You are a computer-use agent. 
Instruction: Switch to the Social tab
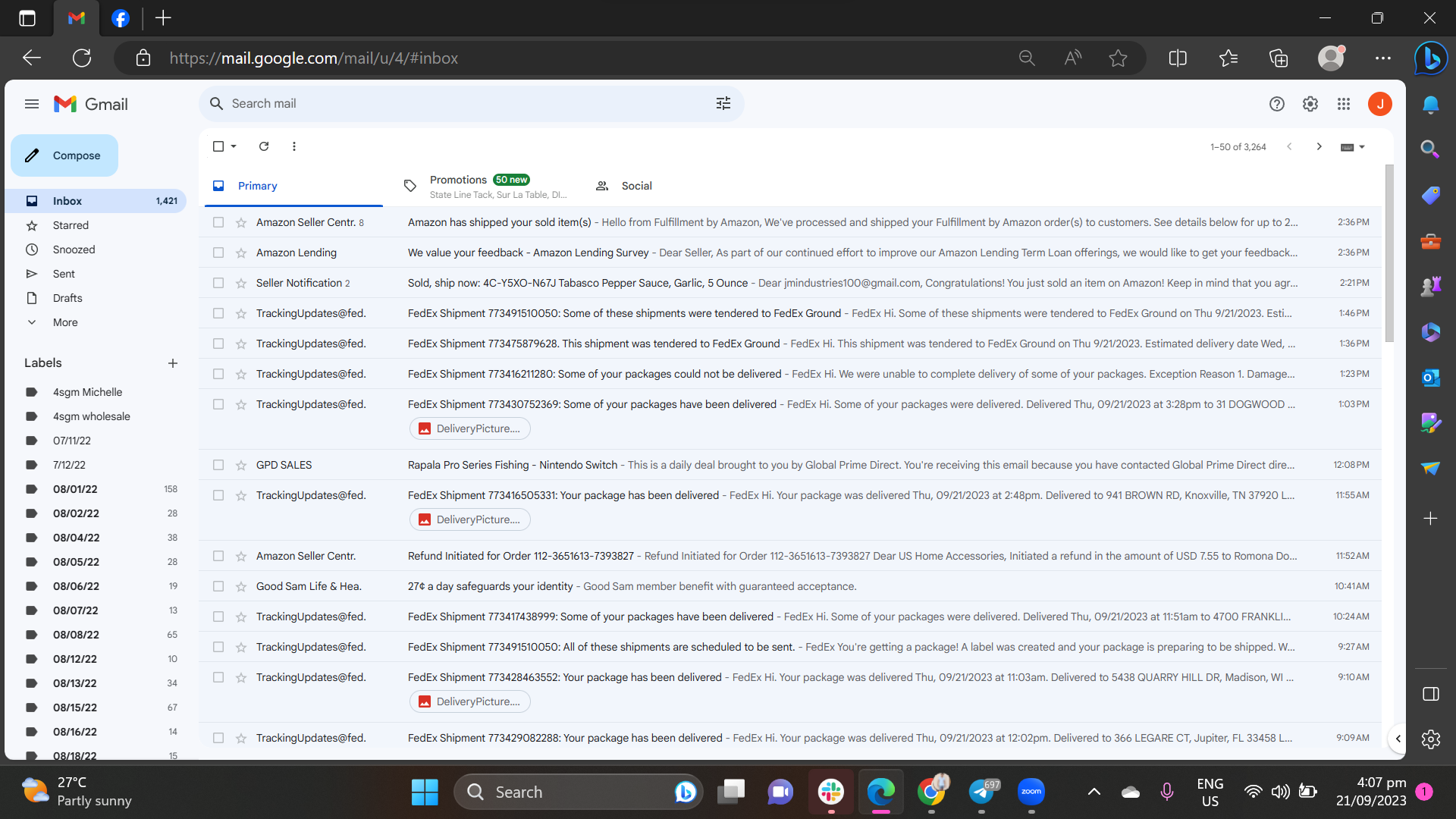point(676,186)
